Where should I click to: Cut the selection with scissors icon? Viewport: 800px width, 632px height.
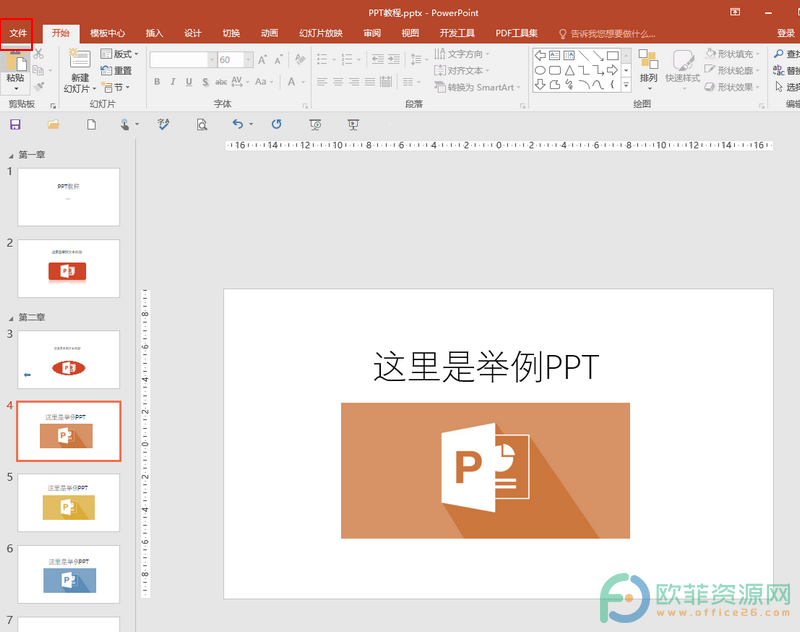click(39, 54)
